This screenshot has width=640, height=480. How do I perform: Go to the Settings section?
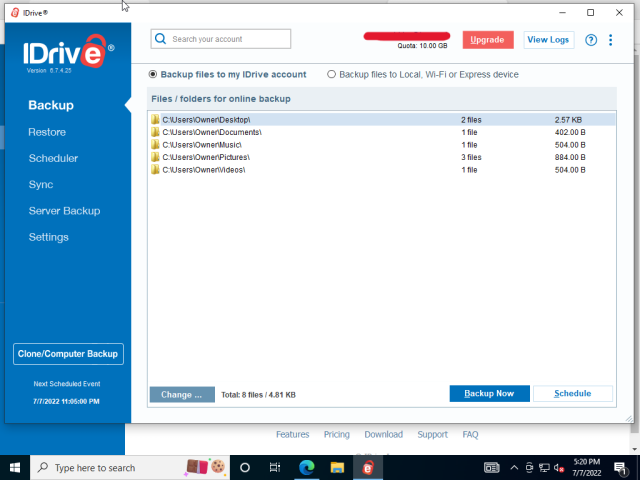pyautogui.click(x=48, y=237)
